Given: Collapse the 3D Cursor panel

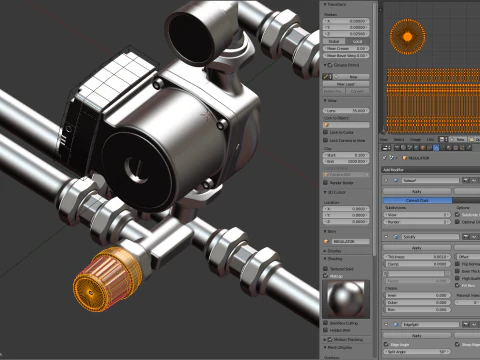Looking at the screenshot, I should coord(325,192).
